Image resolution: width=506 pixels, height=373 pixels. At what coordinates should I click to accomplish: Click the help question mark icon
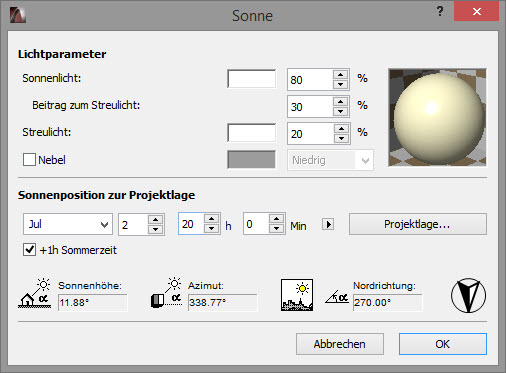click(440, 12)
